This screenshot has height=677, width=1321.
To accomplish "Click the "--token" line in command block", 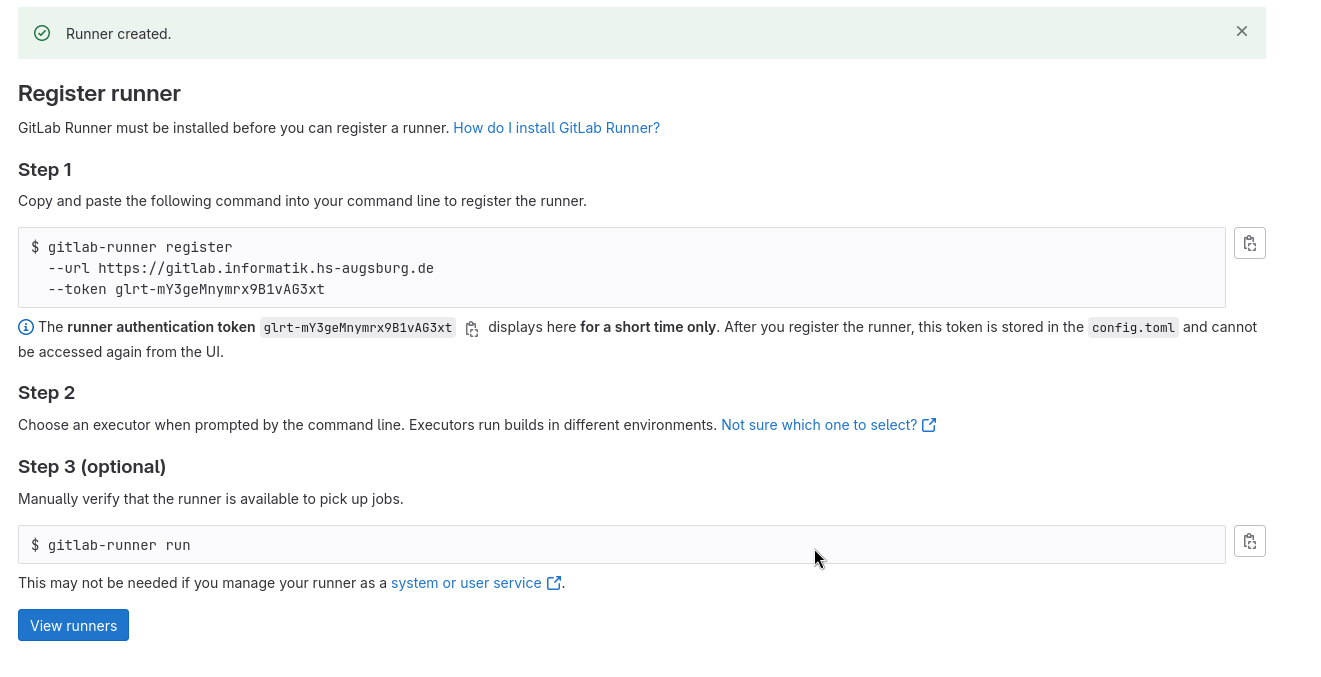I will click(186, 289).
